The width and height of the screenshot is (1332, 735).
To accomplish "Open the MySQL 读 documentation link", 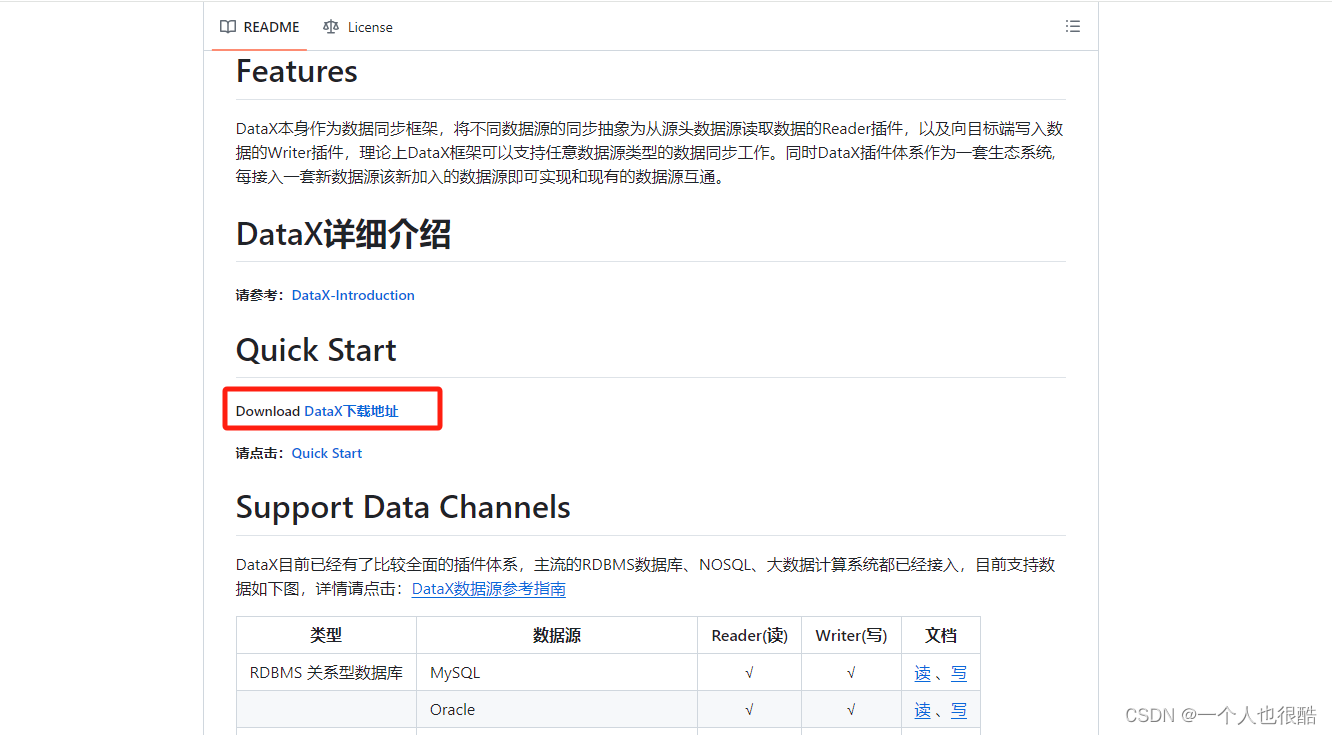I will (x=923, y=673).
